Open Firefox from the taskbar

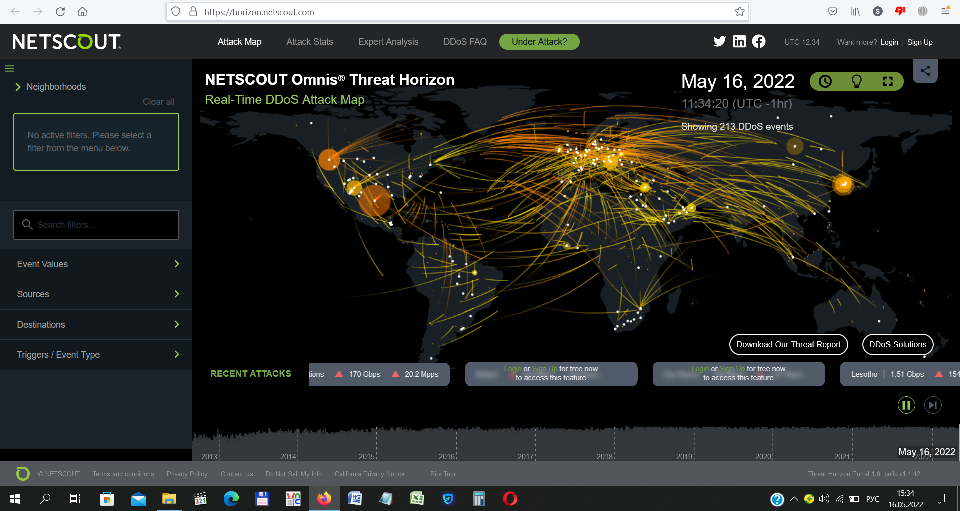(x=324, y=499)
